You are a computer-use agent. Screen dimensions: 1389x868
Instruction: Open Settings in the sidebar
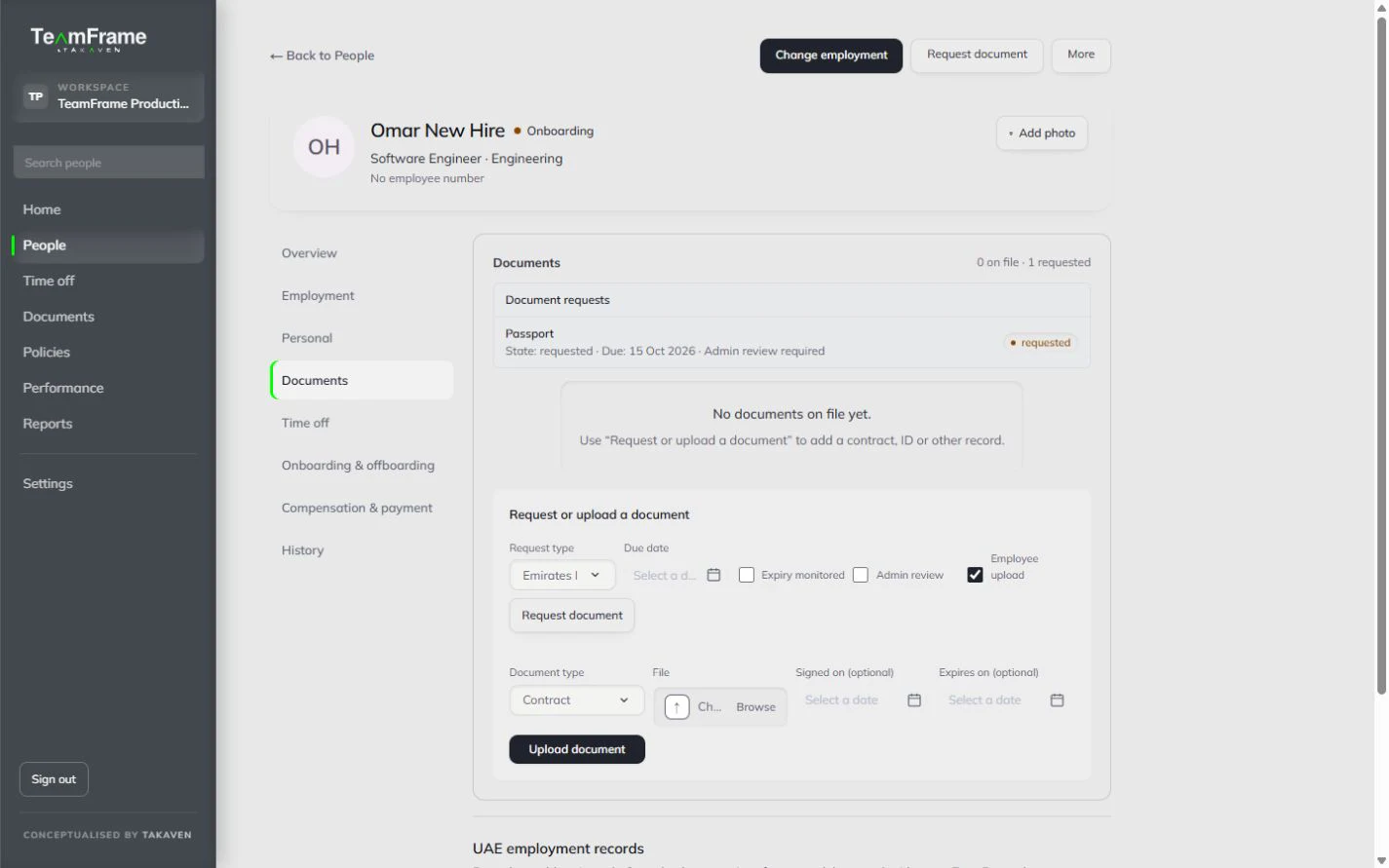(108, 483)
